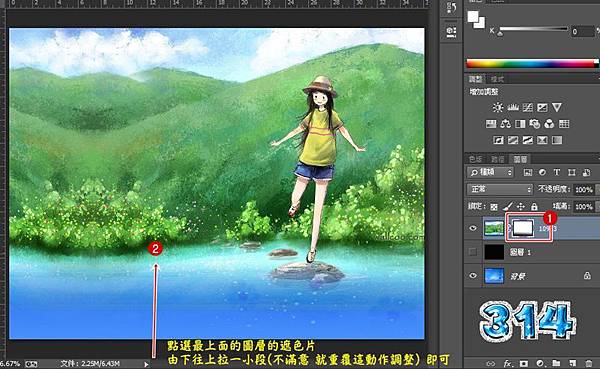
Task: Click the gradient-filled square adjustment icon
Action: point(557,140)
